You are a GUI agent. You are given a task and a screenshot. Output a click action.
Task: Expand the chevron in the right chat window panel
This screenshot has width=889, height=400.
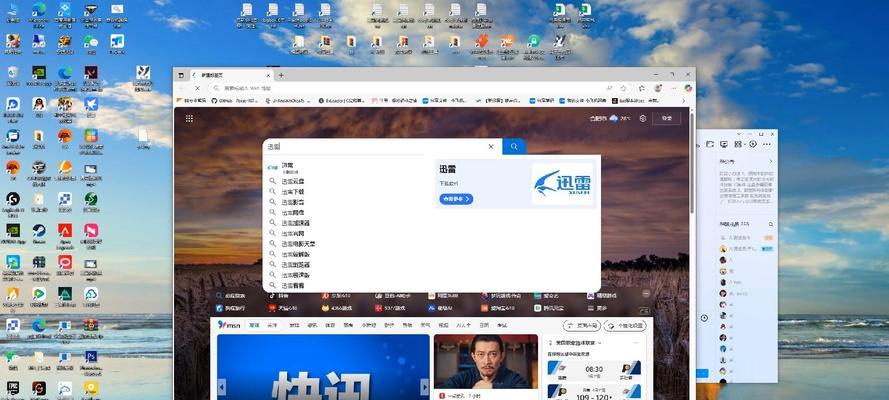pyautogui.click(x=771, y=161)
